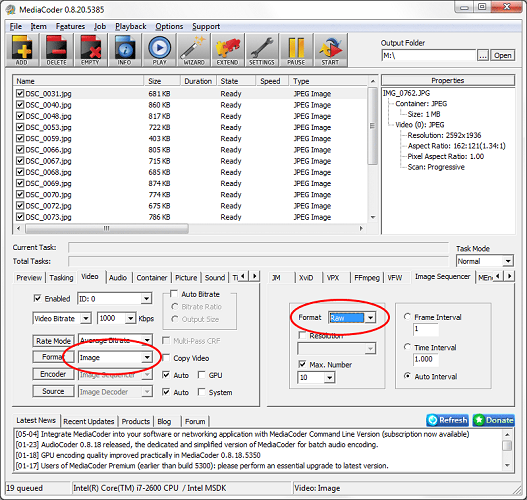Viewport: 527px width, 500px height.
Task: Open the INFO toolbar icon
Action: [125, 50]
